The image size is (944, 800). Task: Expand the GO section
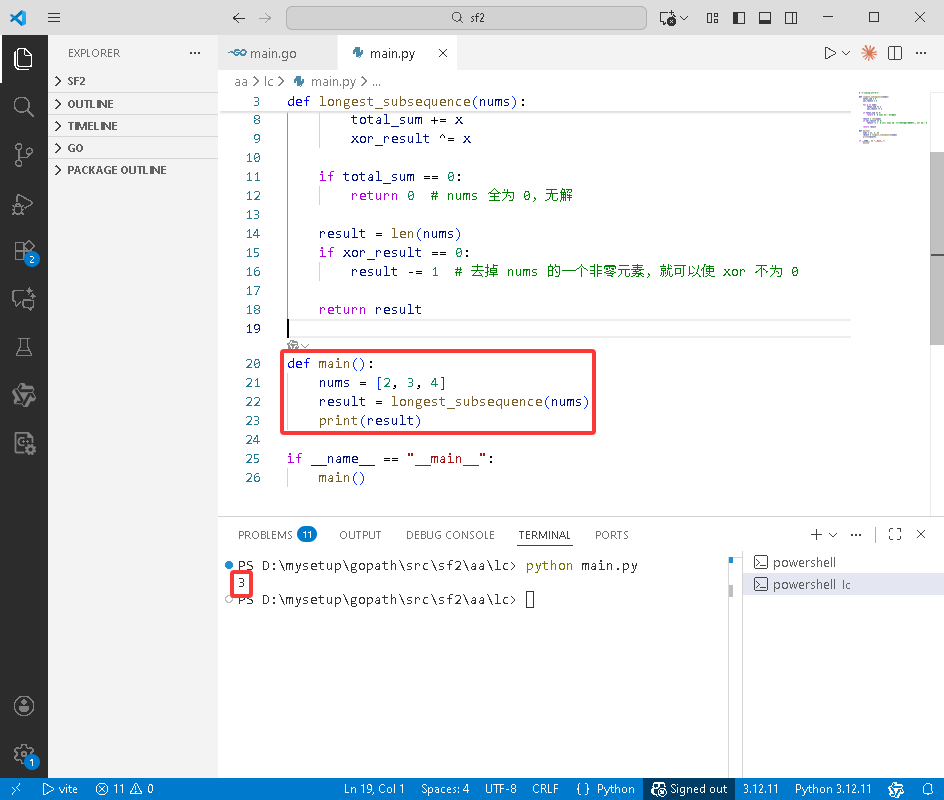[x=132, y=147]
